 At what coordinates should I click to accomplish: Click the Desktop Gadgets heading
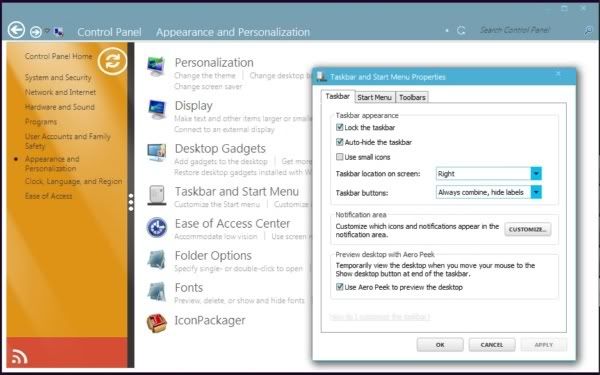(220, 148)
